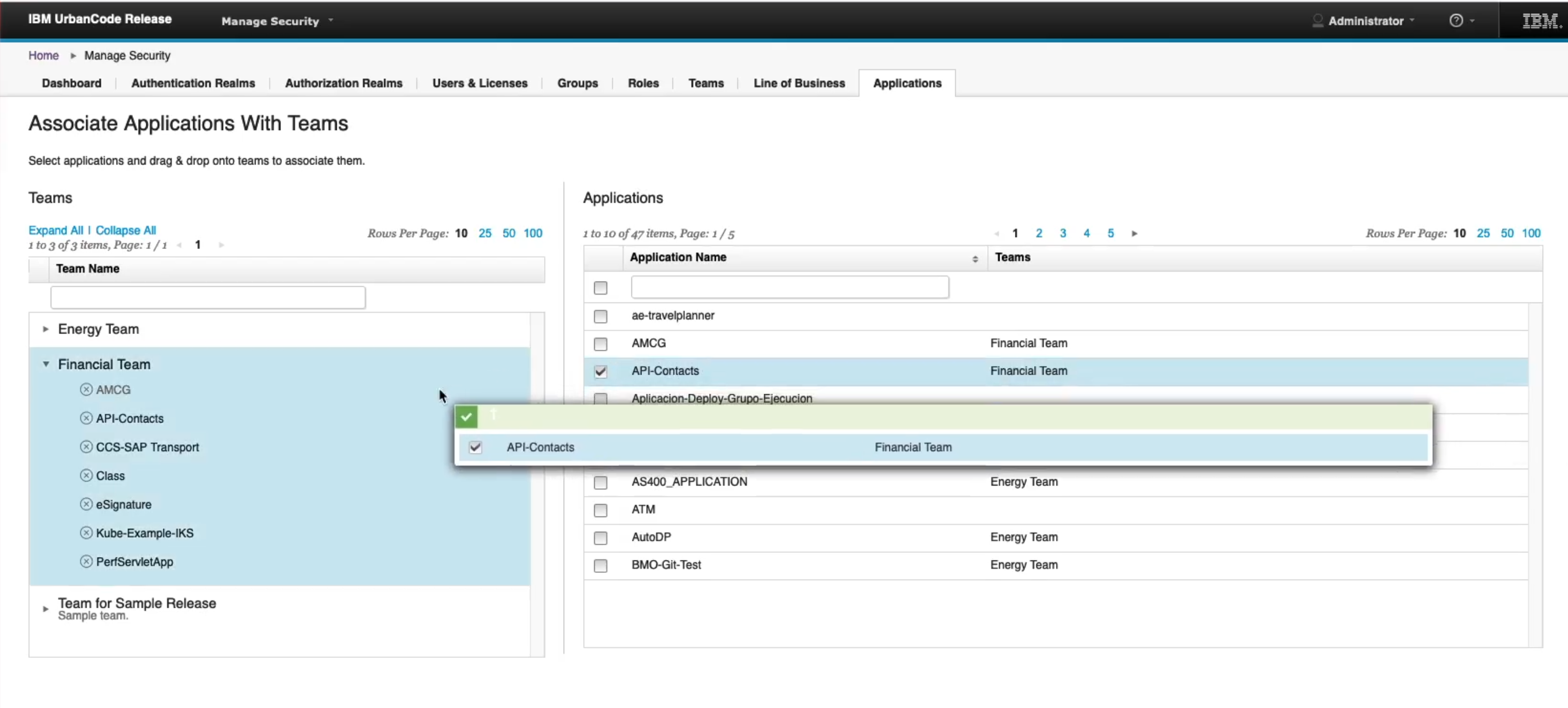
Task: Expand Team for Sample Release node
Action: pos(46,608)
